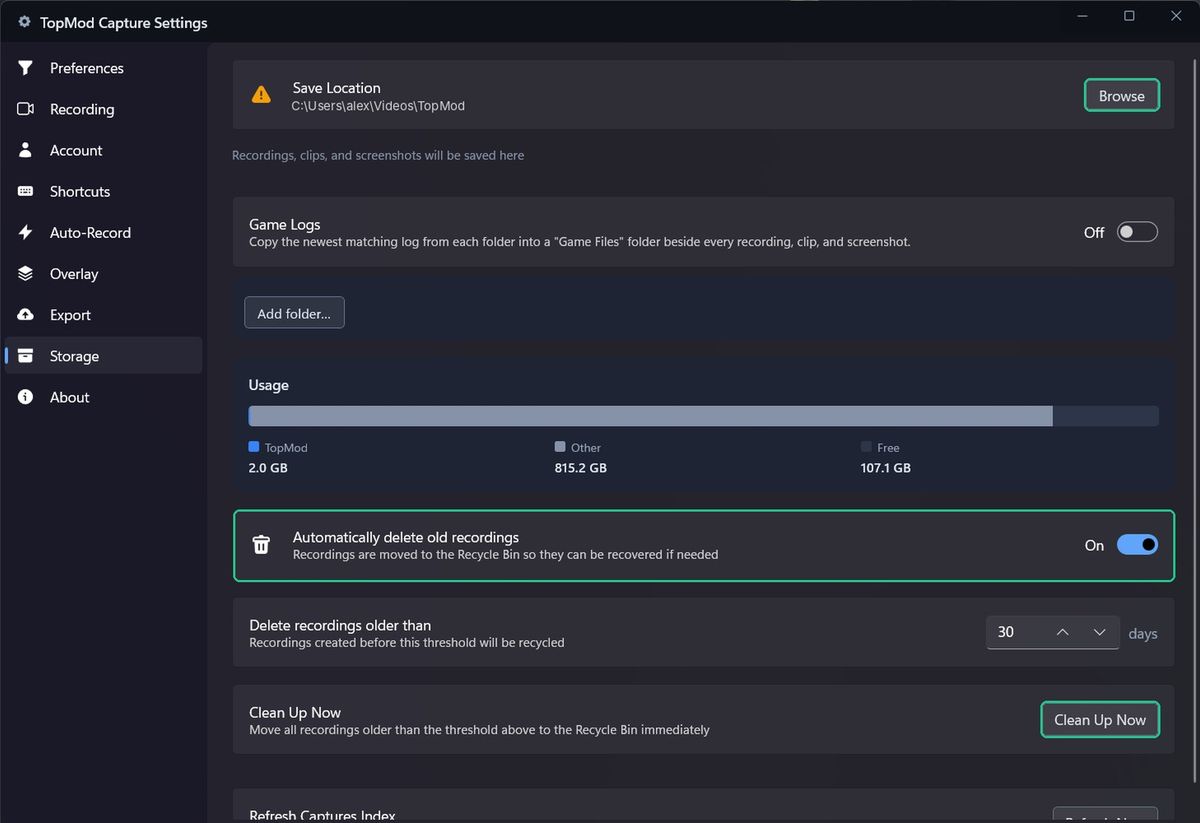Click the Auto-Record lightning icon
This screenshot has width=1200, height=823.
(x=26, y=232)
